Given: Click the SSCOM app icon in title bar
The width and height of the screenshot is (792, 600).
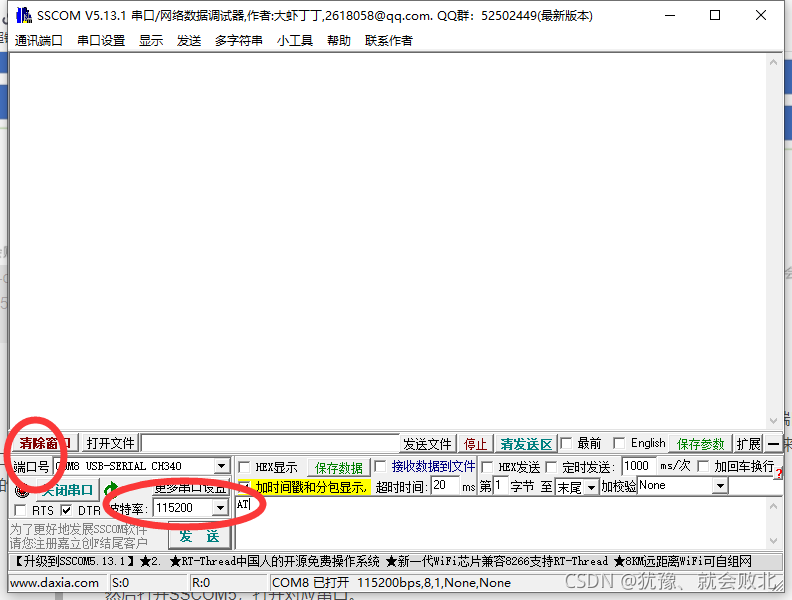Looking at the screenshot, I should point(23,16).
